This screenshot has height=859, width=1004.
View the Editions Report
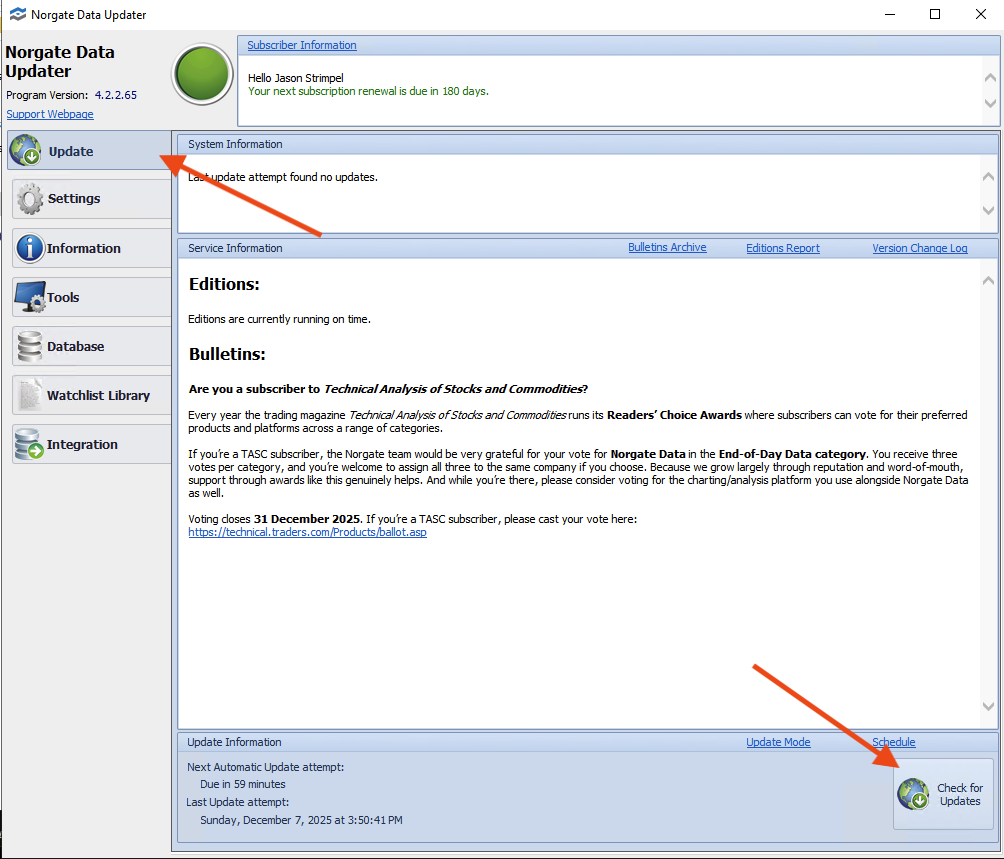[x=782, y=247]
